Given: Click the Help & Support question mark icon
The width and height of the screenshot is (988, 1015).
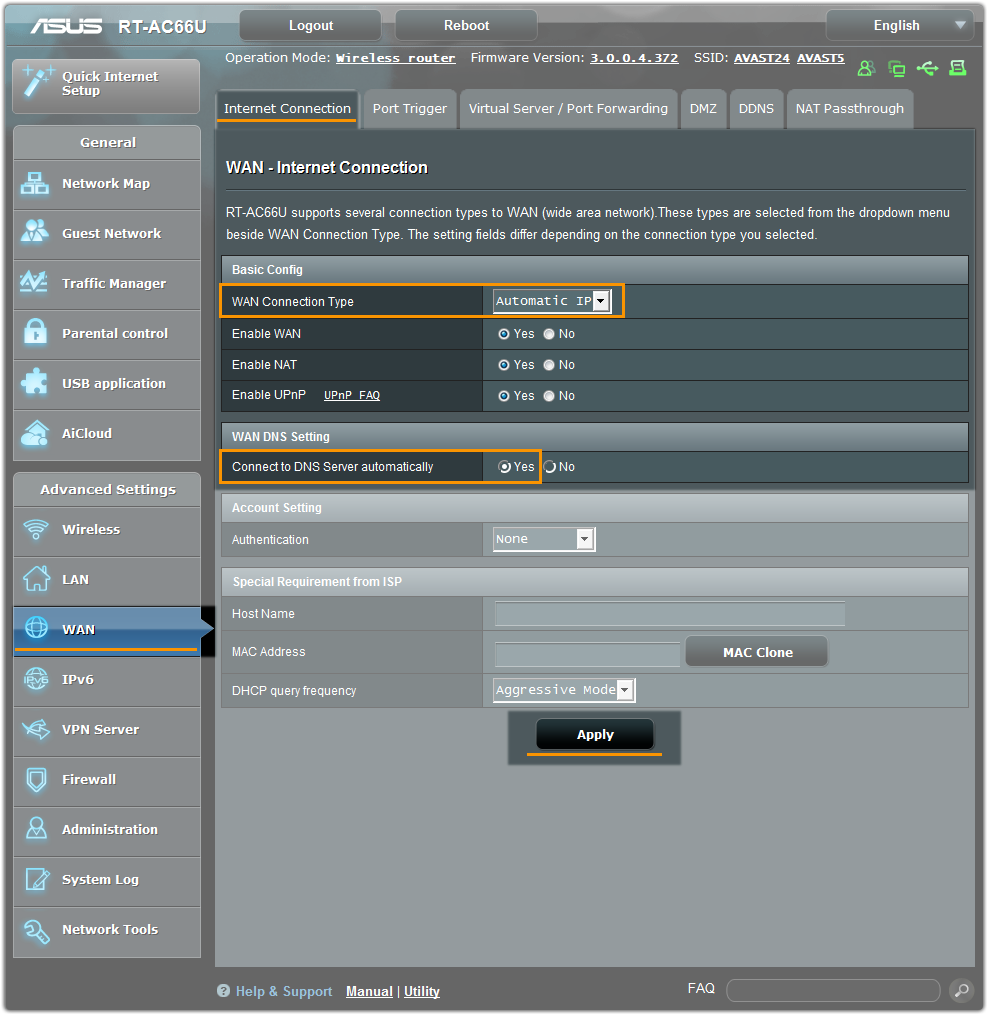Looking at the screenshot, I should (223, 990).
